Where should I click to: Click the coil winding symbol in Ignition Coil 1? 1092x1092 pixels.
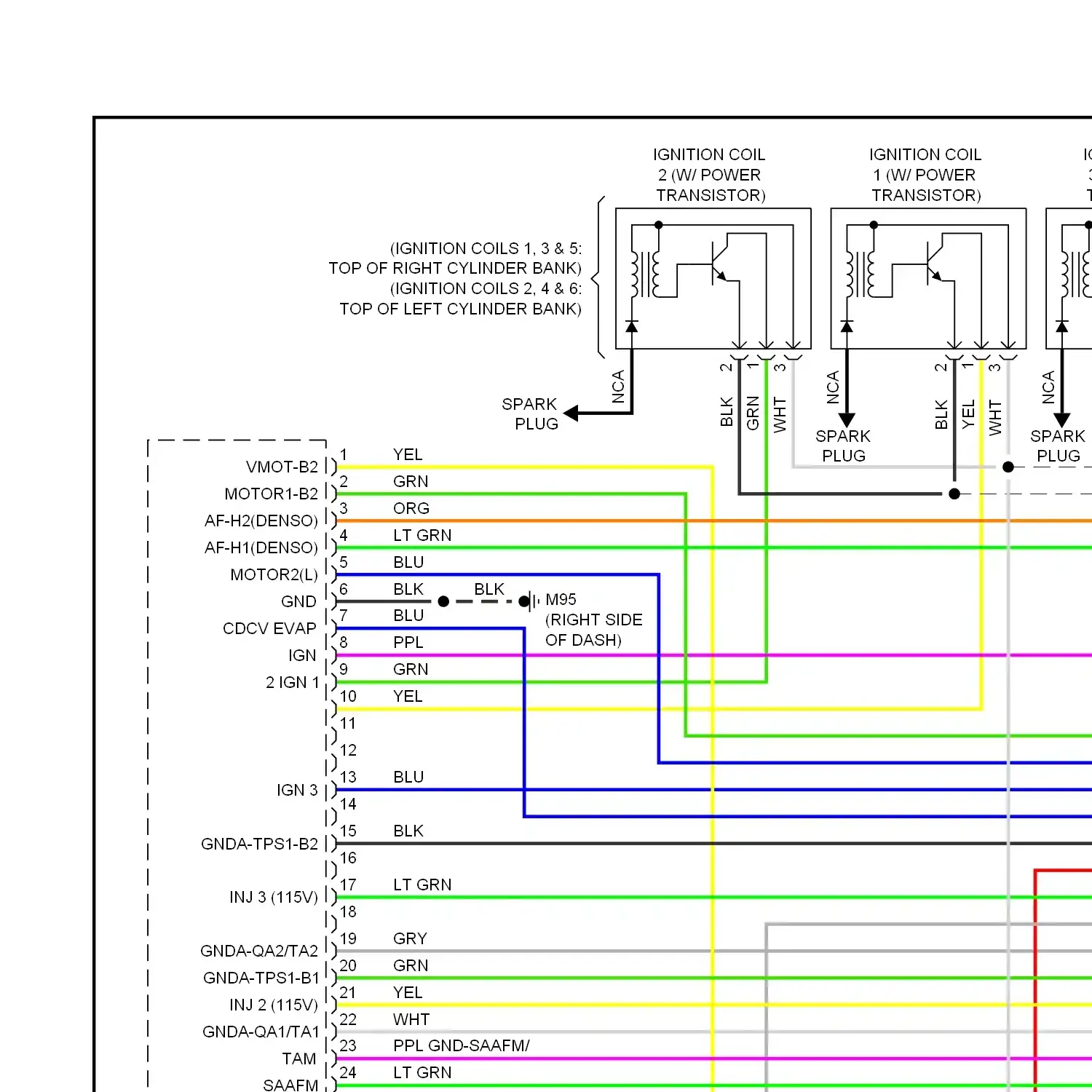click(x=860, y=274)
